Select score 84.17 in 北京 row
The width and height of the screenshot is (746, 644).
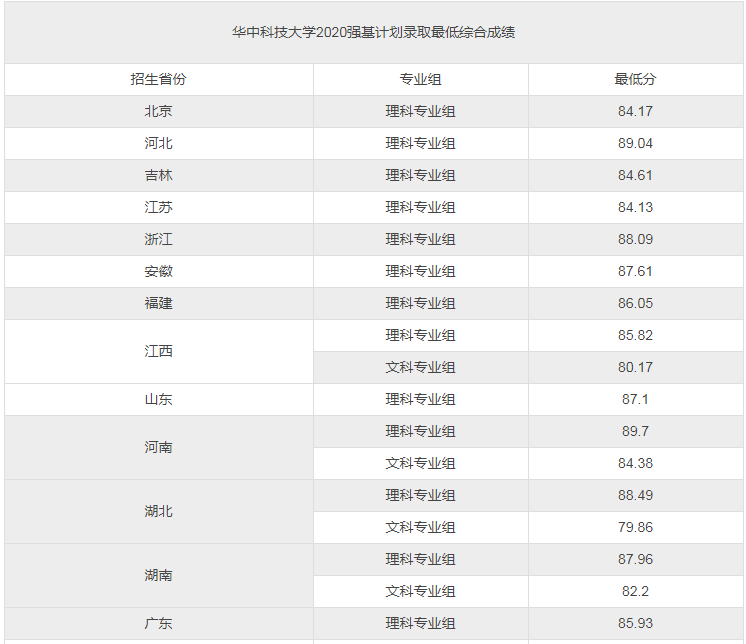coord(635,111)
